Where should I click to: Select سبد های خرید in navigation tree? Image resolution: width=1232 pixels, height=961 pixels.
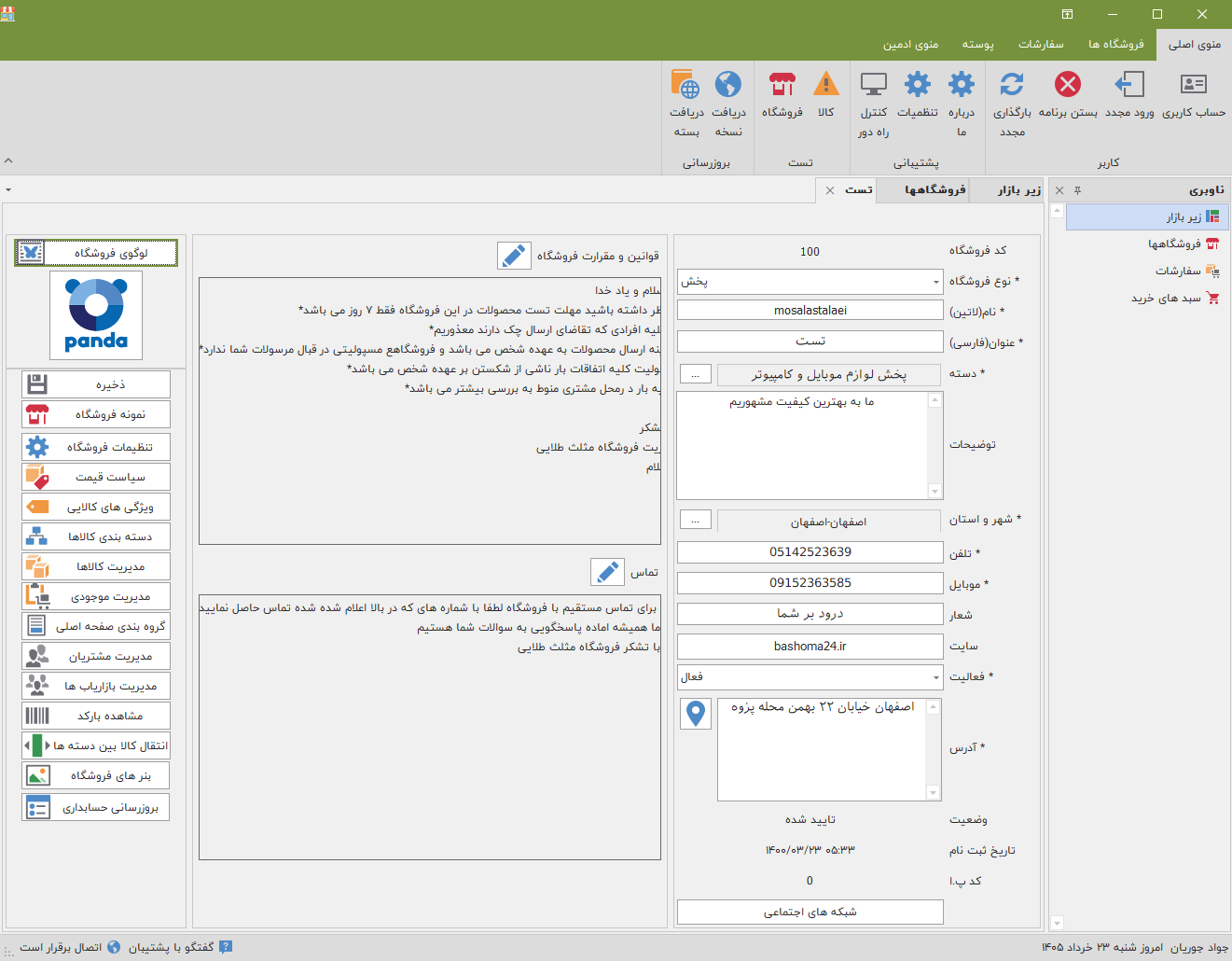click(x=1148, y=298)
